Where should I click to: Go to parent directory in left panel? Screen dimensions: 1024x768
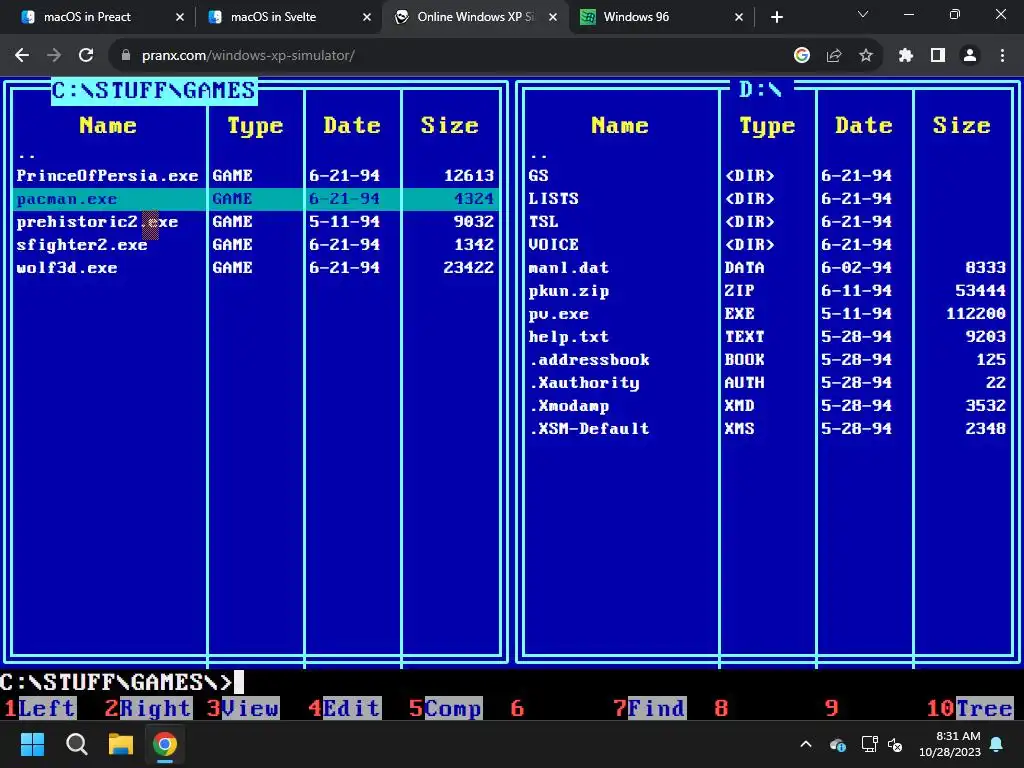[x=27, y=155]
